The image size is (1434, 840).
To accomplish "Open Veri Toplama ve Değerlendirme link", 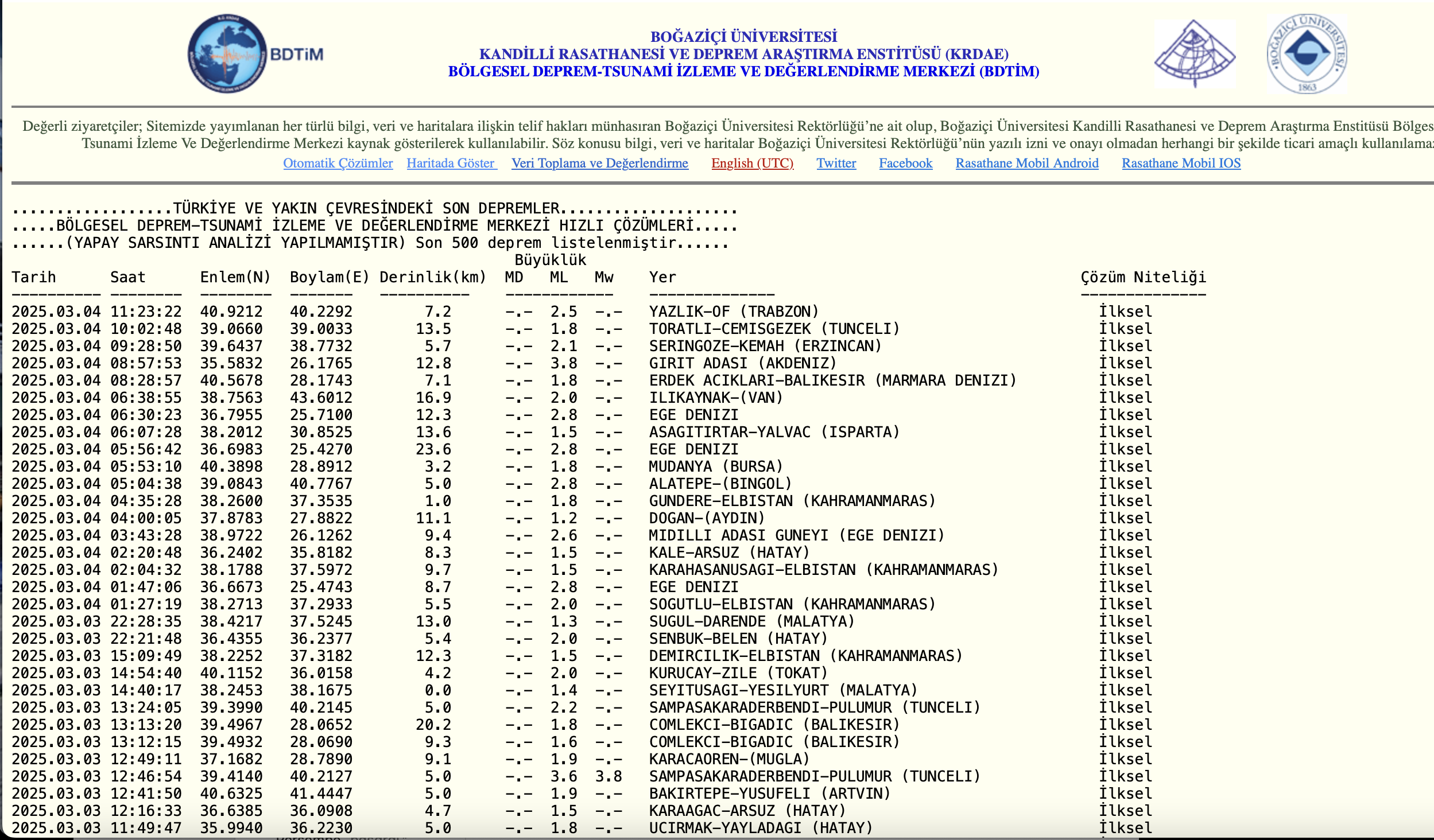I will [599, 163].
